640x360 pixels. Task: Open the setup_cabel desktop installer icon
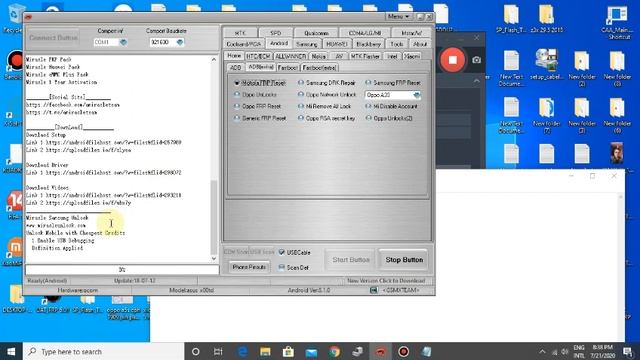pos(546,64)
